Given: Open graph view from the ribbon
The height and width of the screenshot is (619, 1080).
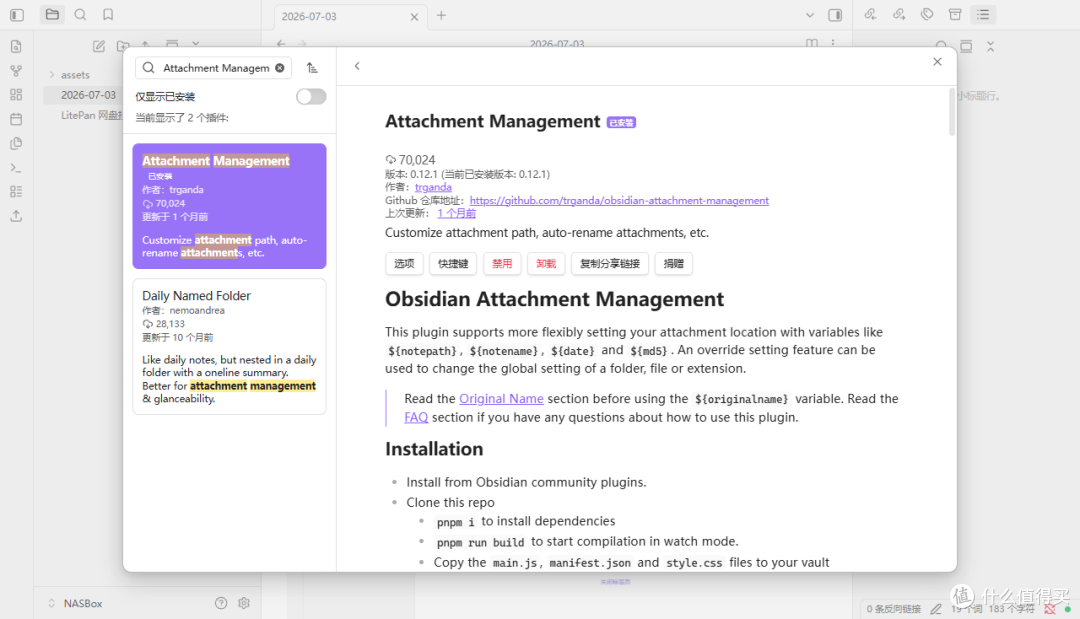Looking at the screenshot, I should 17,71.
